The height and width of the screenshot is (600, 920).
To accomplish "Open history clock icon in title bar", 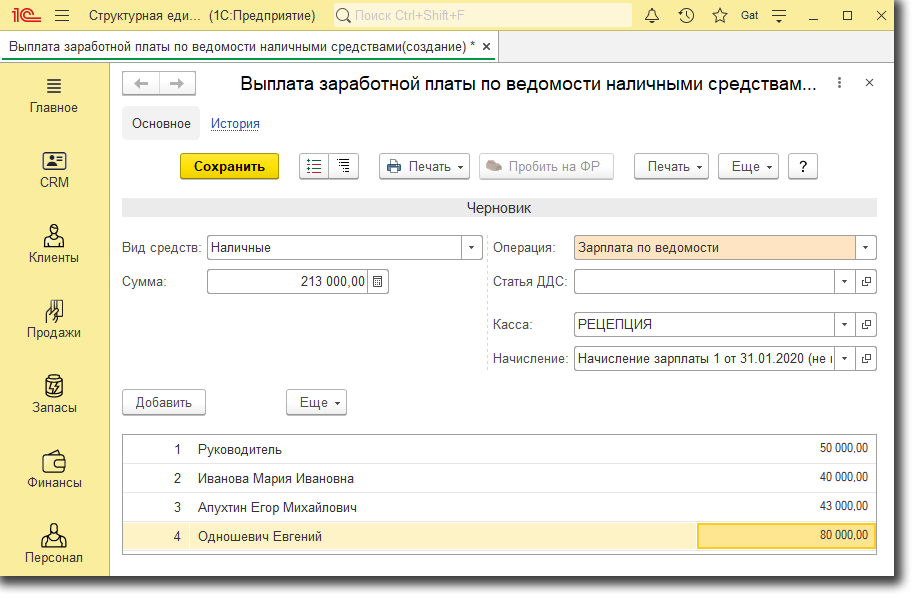I will tap(686, 16).
